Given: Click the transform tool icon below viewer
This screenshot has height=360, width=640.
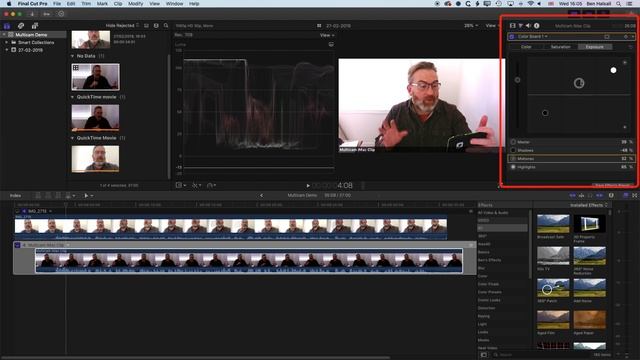Looking at the screenshot, I should 180,185.
